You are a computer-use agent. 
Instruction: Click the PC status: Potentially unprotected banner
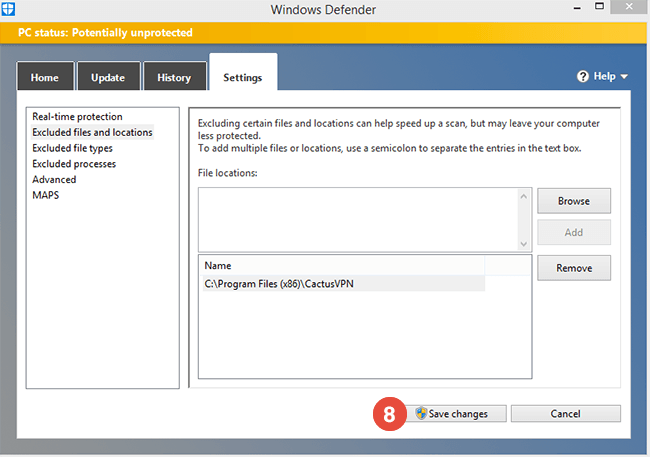pyautogui.click(x=323, y=33)
